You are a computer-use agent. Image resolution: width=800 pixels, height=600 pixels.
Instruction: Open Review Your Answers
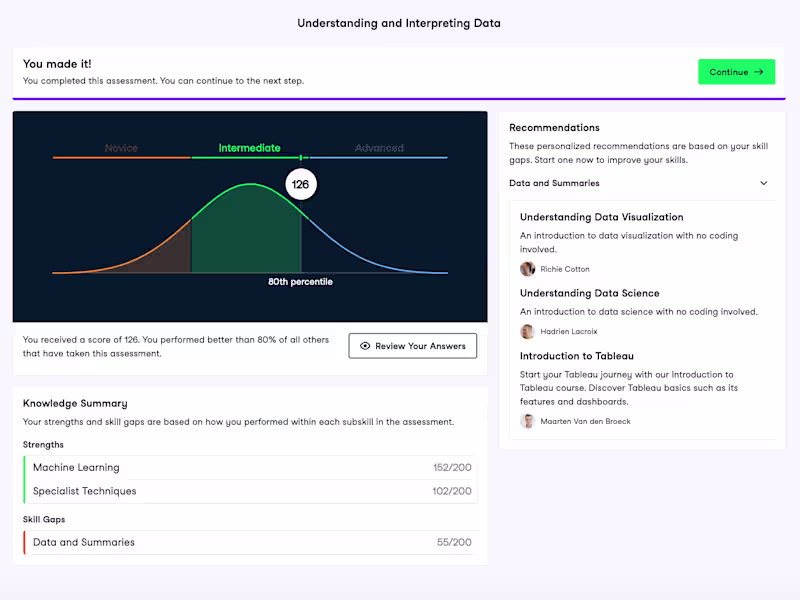(x=413, y=346)
